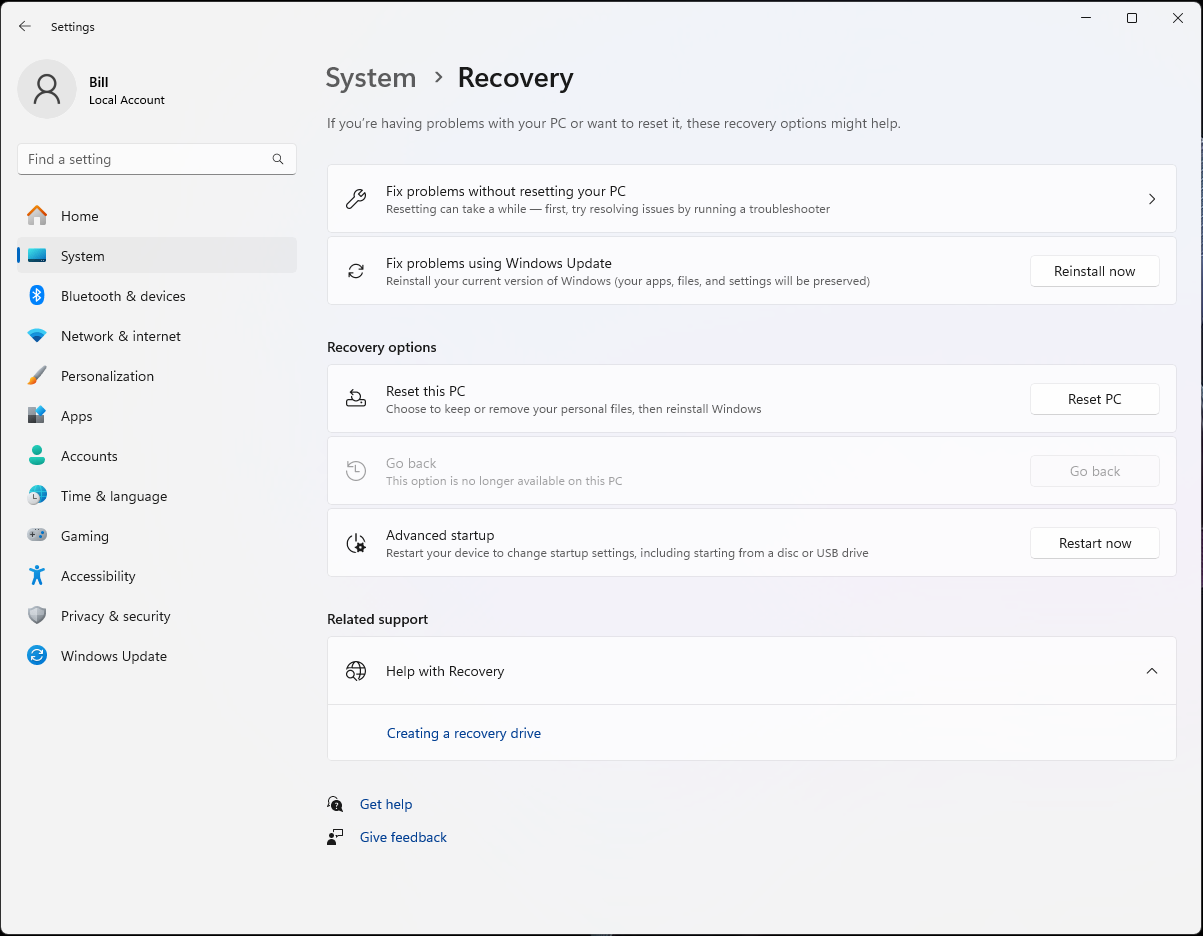Click the Reset PC button
The image size is (1203, 936).
(1095, 399)
